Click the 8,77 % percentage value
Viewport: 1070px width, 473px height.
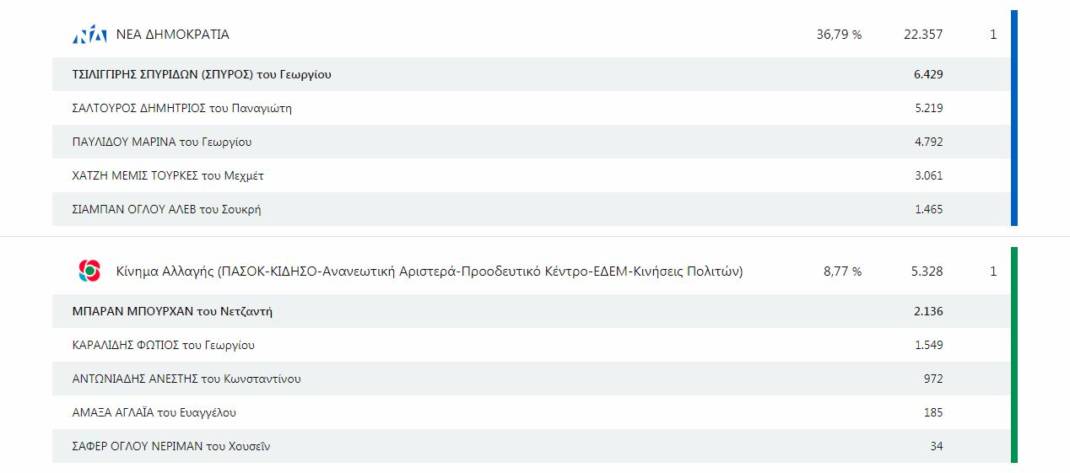[843, 272]
